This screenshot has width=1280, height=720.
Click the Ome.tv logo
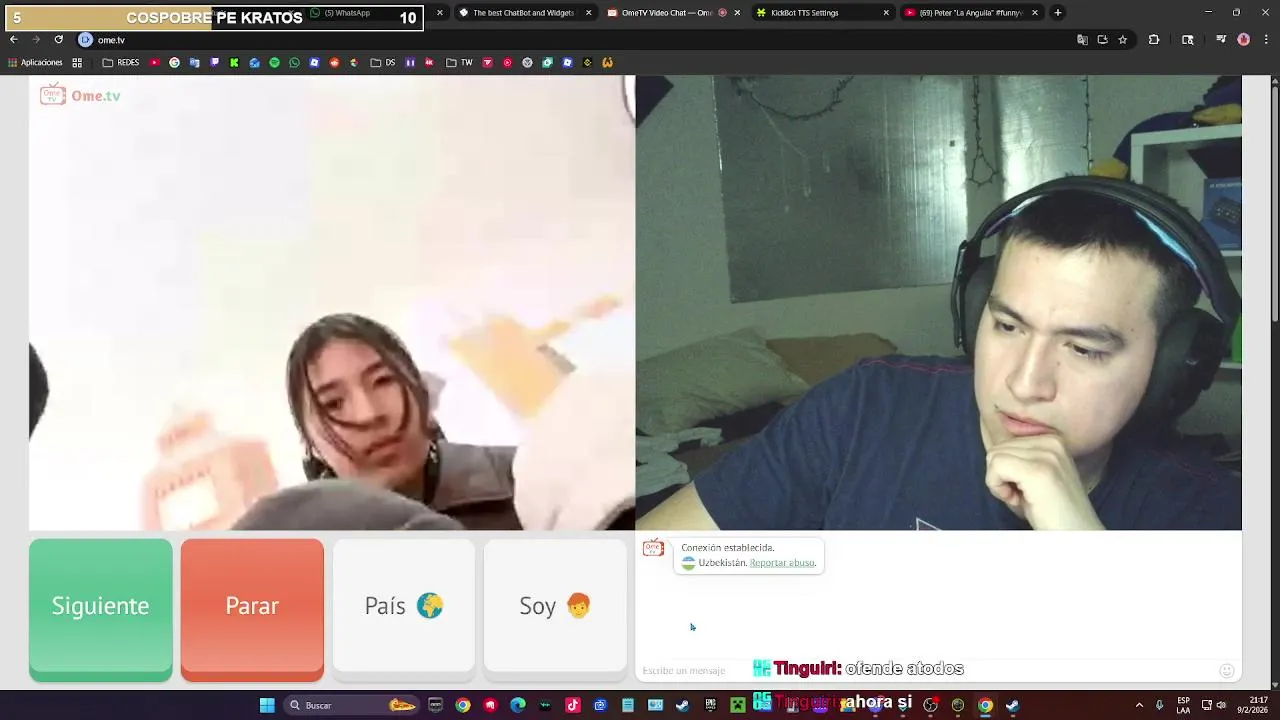click(80, 96)
